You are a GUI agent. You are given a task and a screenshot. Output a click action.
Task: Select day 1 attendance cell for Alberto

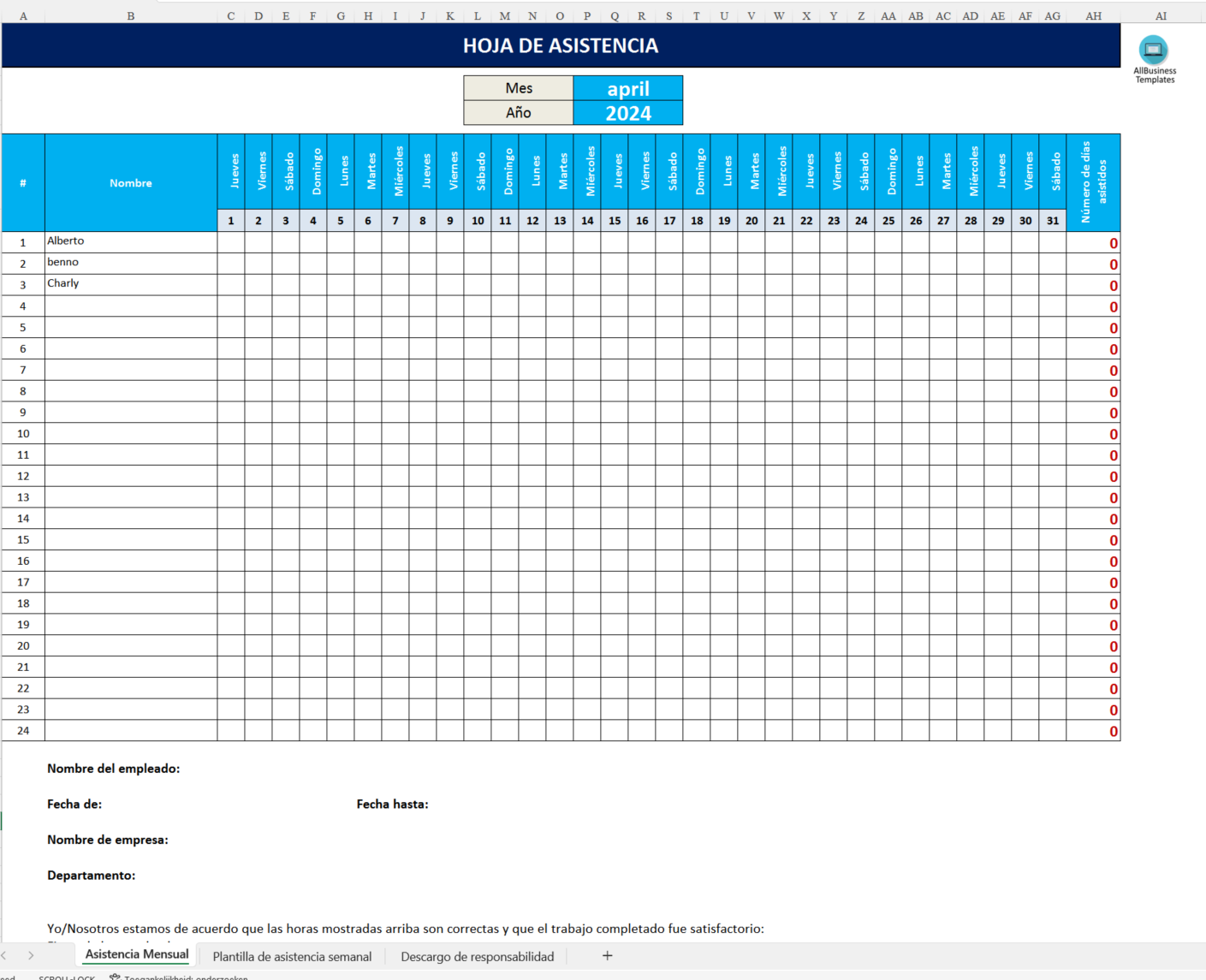pyautogui.click(x=231, y=242)
